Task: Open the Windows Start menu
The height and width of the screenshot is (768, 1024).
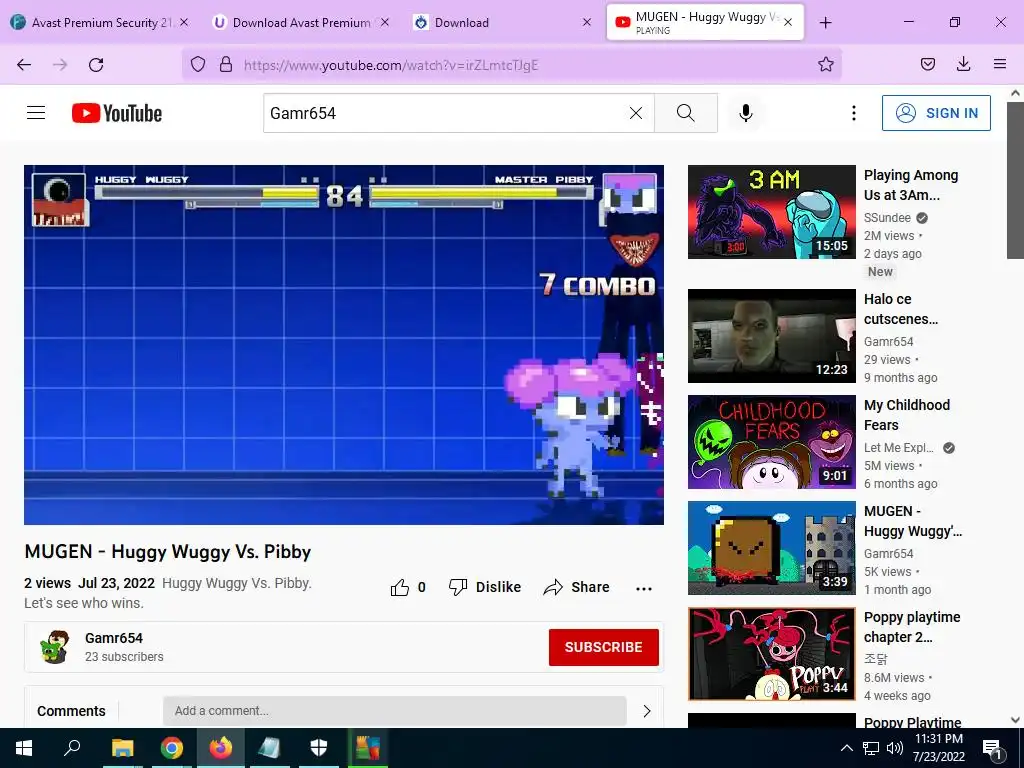Action: coord(24,748)
